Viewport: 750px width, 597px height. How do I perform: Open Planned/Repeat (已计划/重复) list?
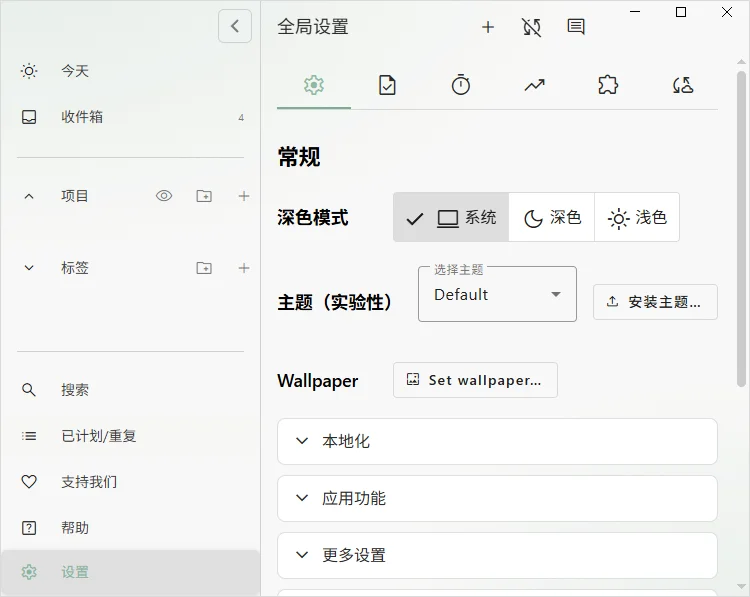(130, 436)
